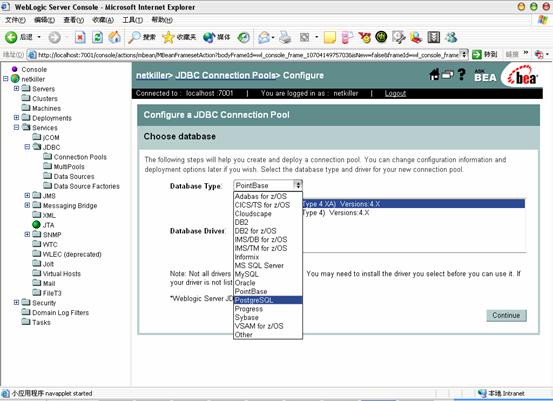Expand the Servers tree node
The width and height of the screenshot is (553, 401).
click(16, 89)
